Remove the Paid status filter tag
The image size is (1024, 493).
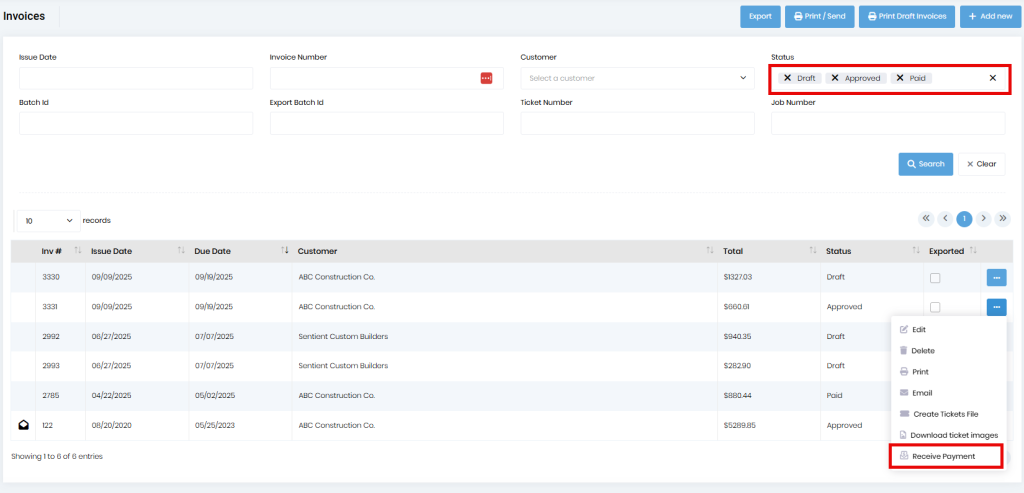coord(900,78)
